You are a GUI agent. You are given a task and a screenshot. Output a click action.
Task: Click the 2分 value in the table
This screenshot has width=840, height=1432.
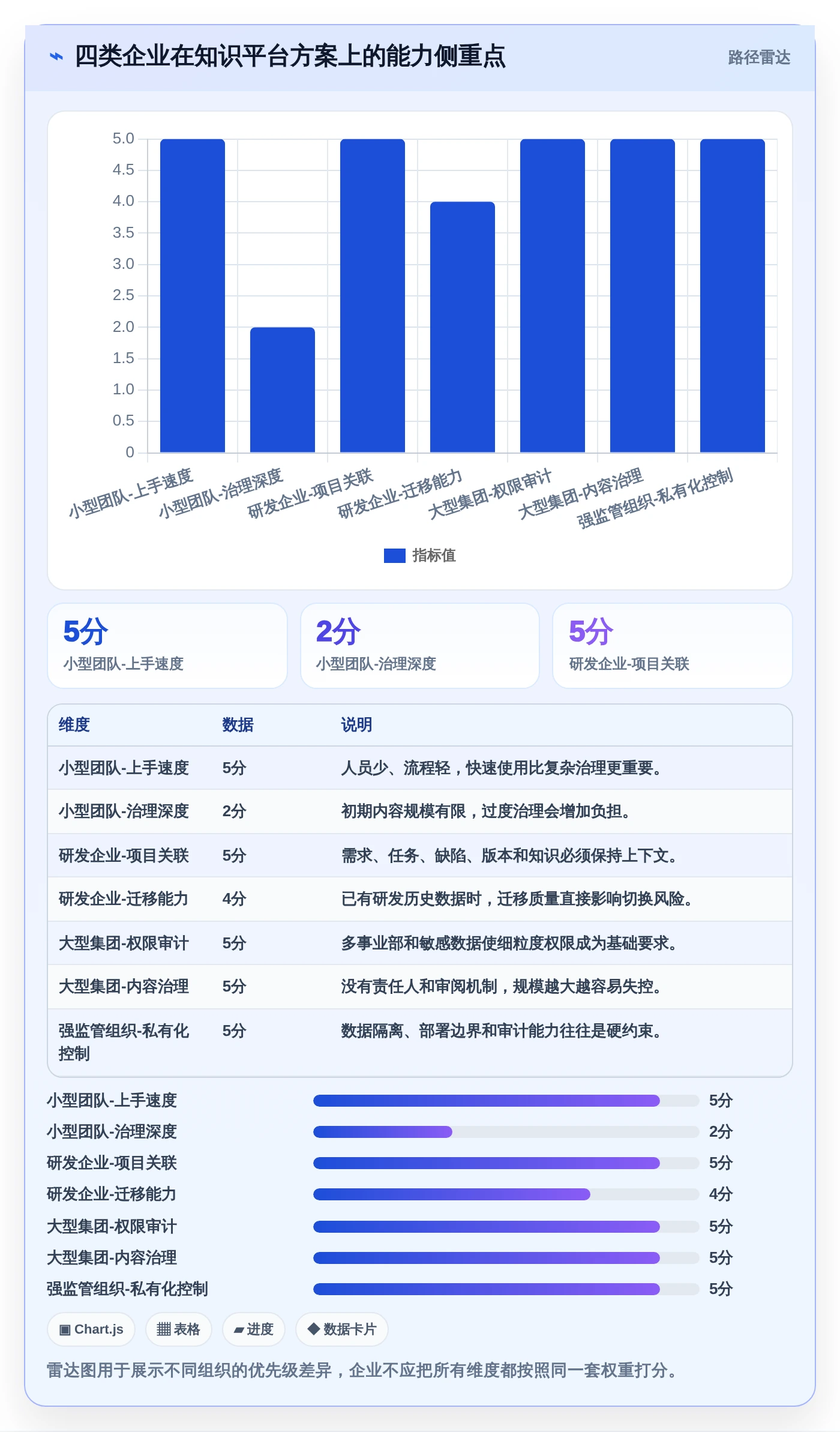[x=234, y=811]
